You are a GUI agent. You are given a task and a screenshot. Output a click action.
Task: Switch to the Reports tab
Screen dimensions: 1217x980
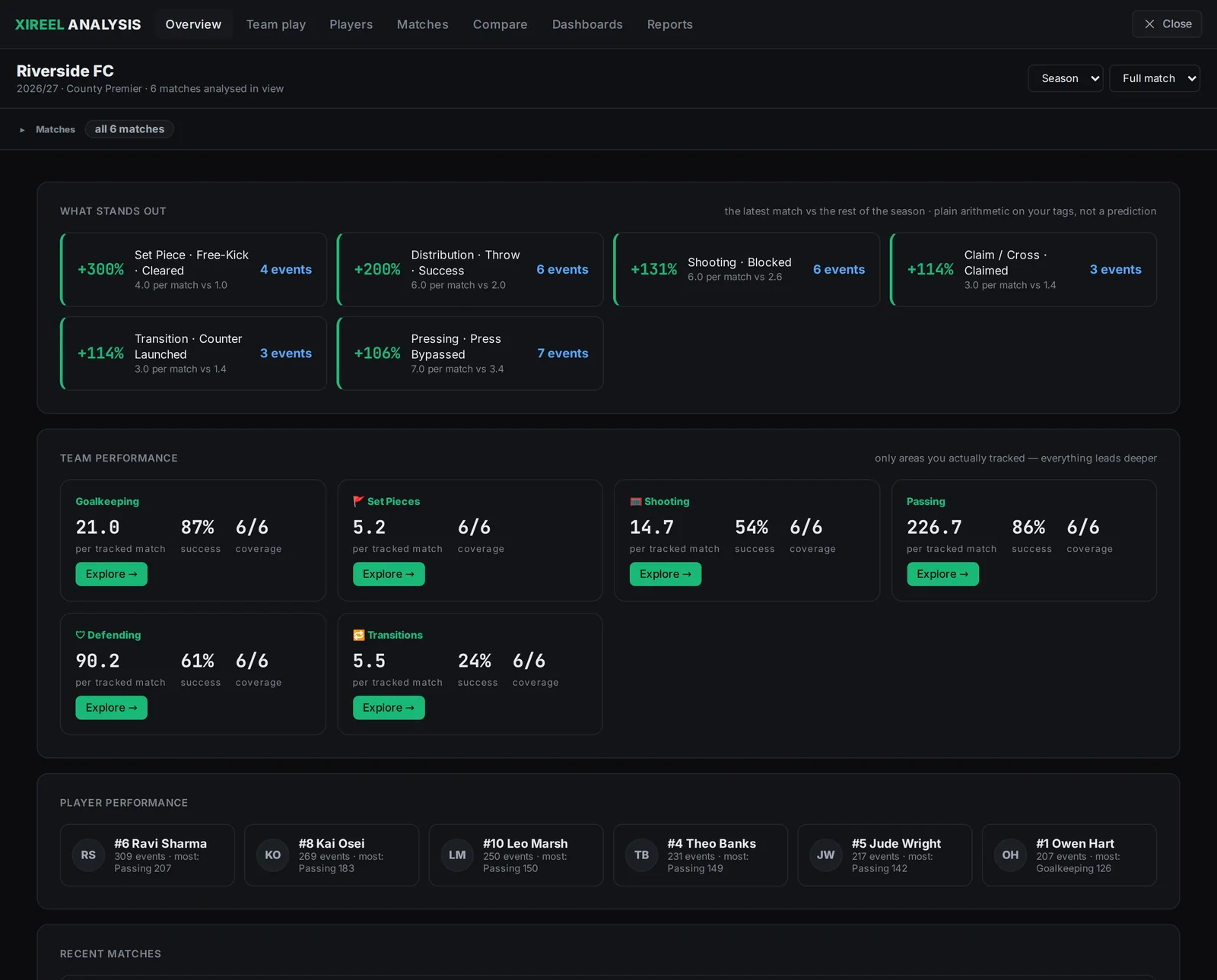670,24
